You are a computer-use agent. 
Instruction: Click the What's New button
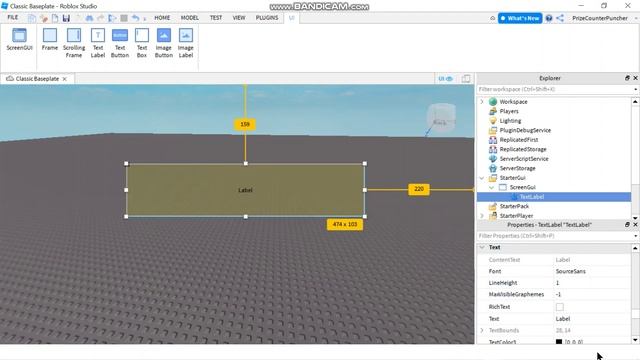pos(520,18)
